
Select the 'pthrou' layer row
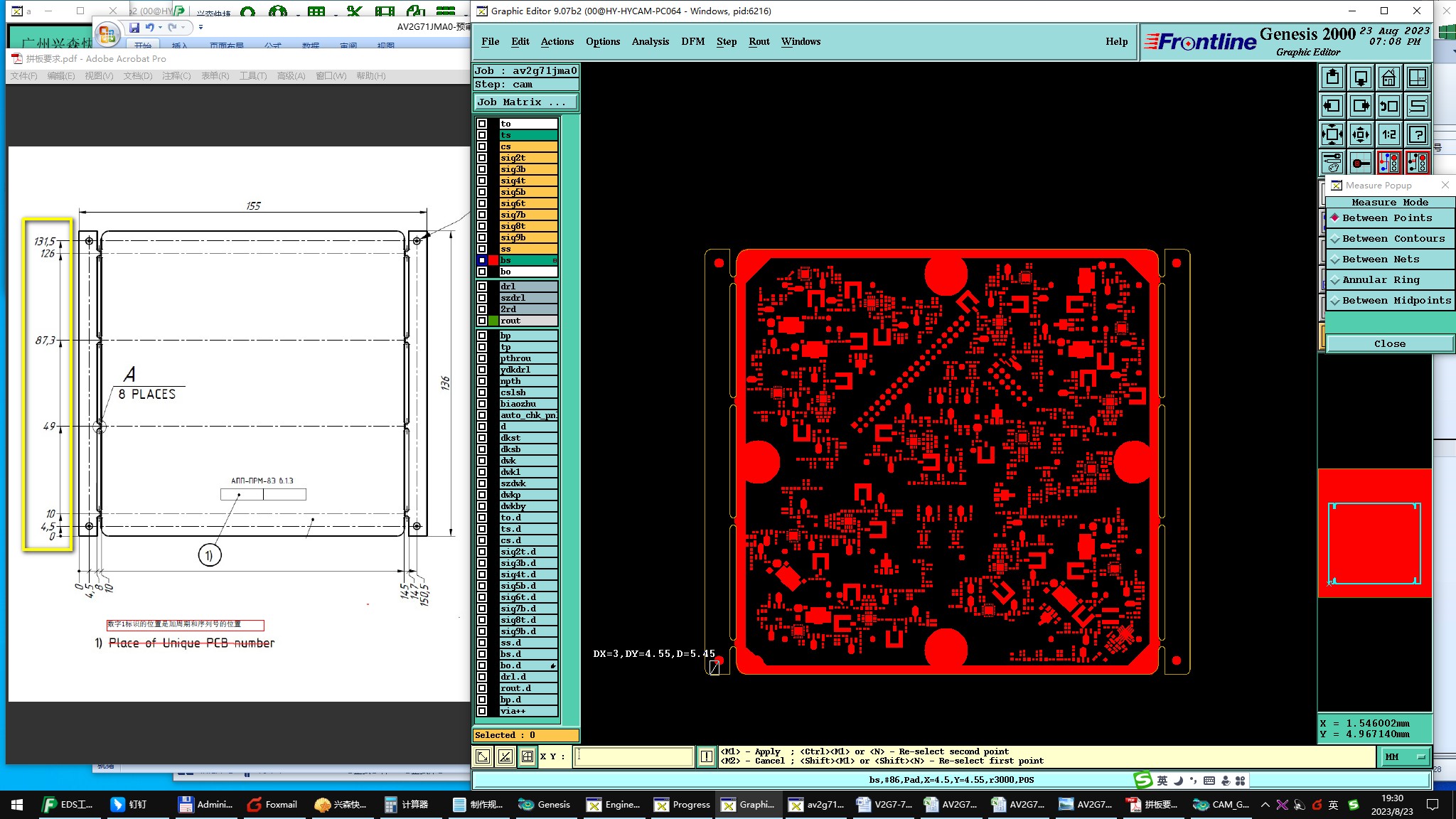coord(528,358)
